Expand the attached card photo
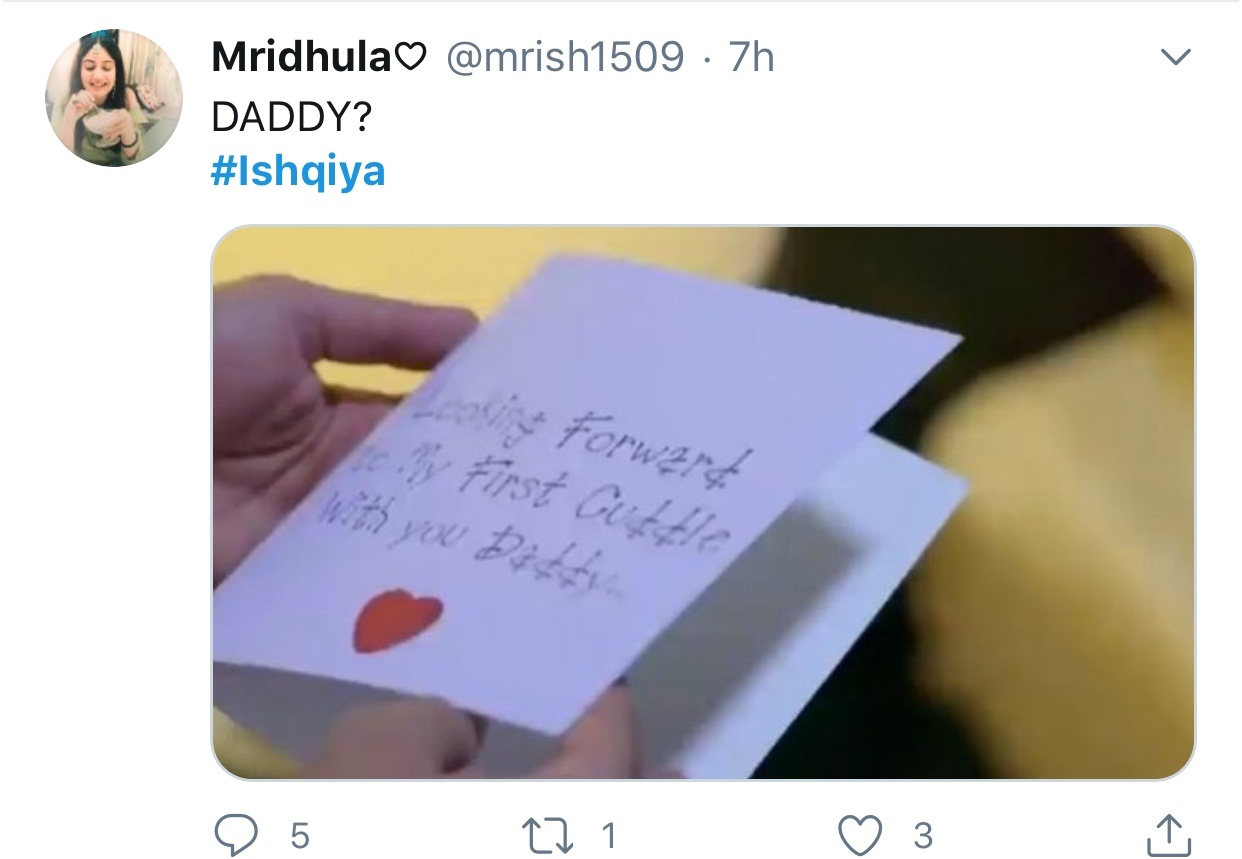Screen dimensions: 1242x859 click(x=703, y=503)
